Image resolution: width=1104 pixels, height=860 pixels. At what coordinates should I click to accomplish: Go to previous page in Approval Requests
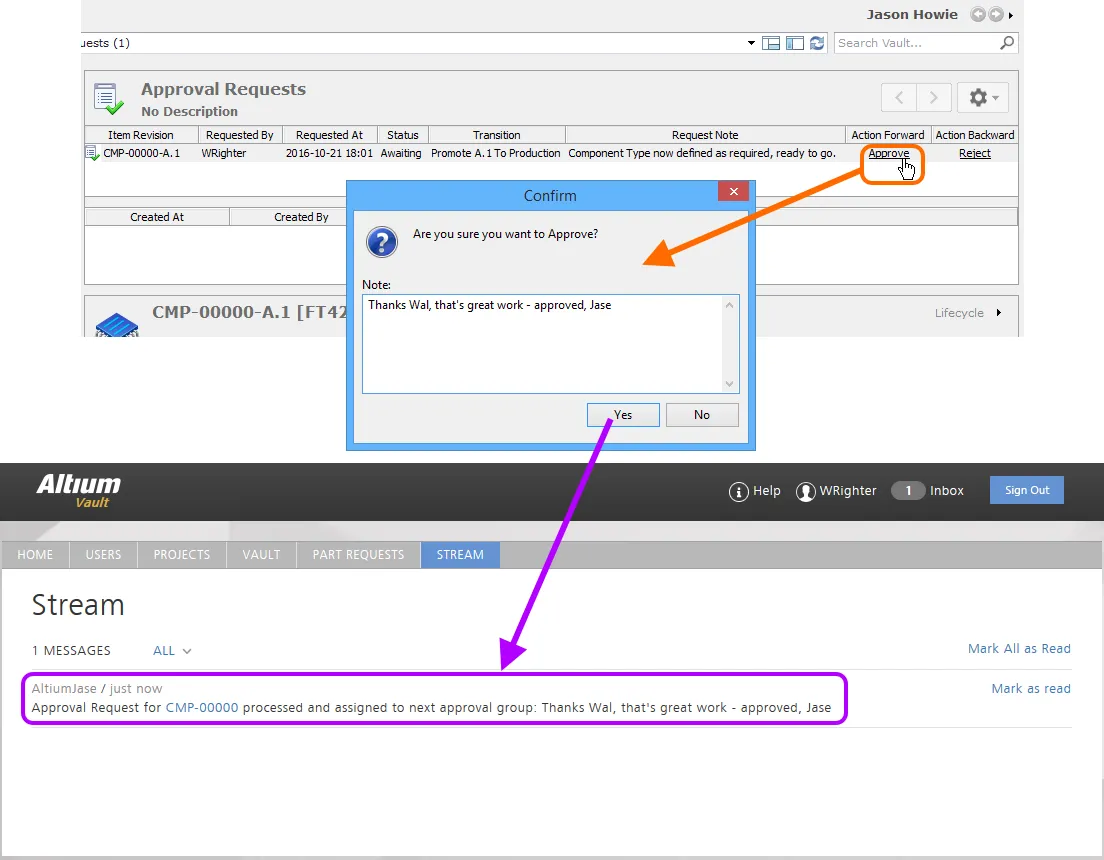(x=899, y=97)
